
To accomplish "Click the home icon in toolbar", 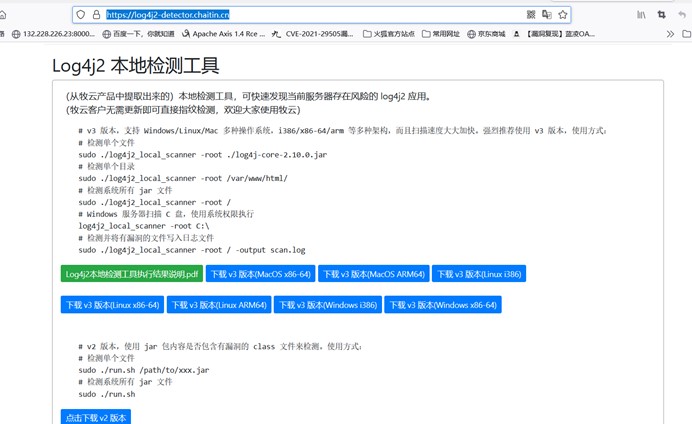I will coord(2,15).
